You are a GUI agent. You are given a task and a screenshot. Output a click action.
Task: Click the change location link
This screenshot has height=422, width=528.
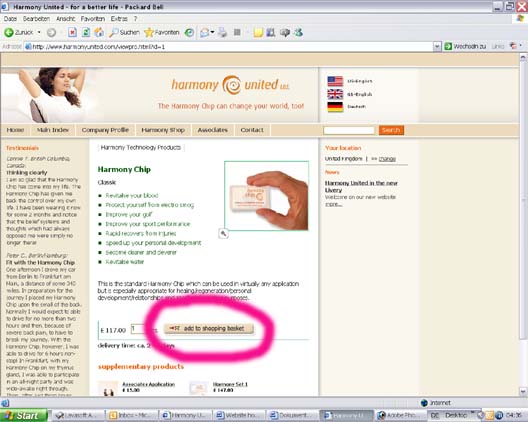(x=387, y=159)
